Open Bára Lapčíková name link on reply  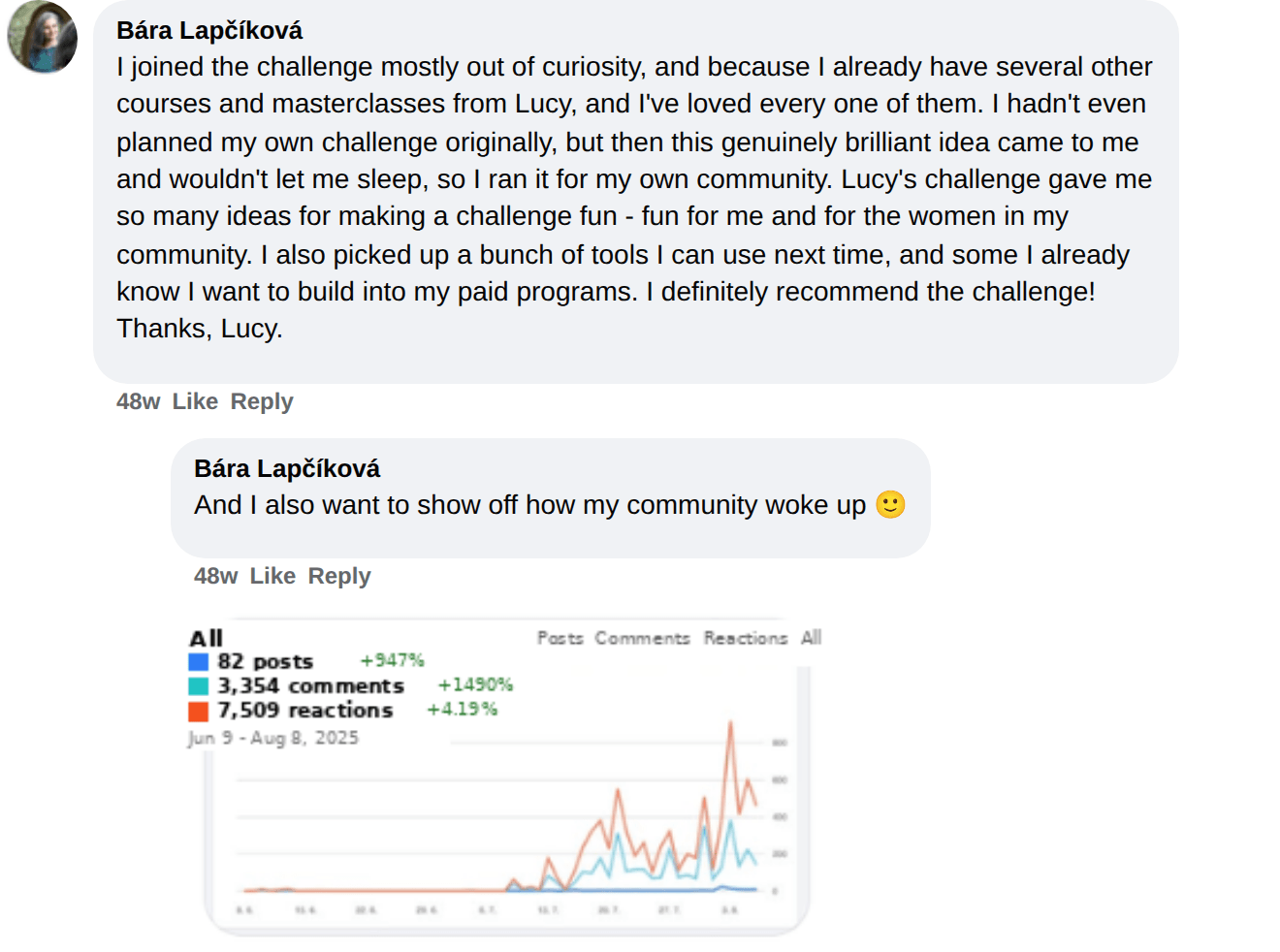287,468
